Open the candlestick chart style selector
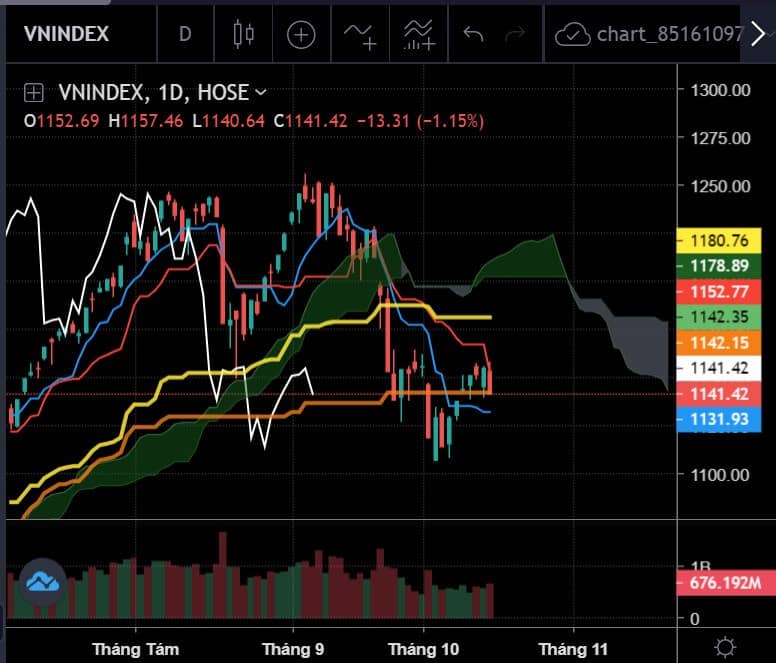 (243, 34)
